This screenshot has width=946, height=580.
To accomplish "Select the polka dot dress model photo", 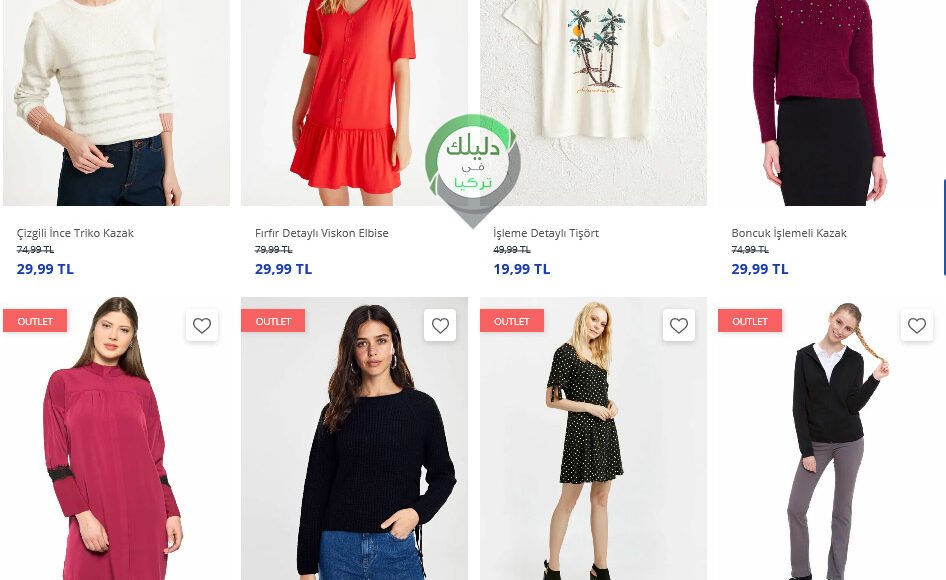I will tap(593, 439).
